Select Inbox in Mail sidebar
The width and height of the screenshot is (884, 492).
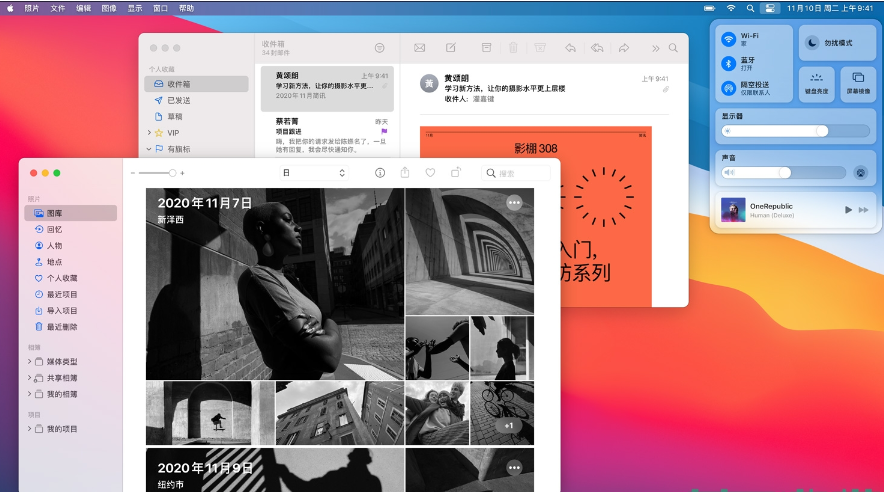[196, 84]
